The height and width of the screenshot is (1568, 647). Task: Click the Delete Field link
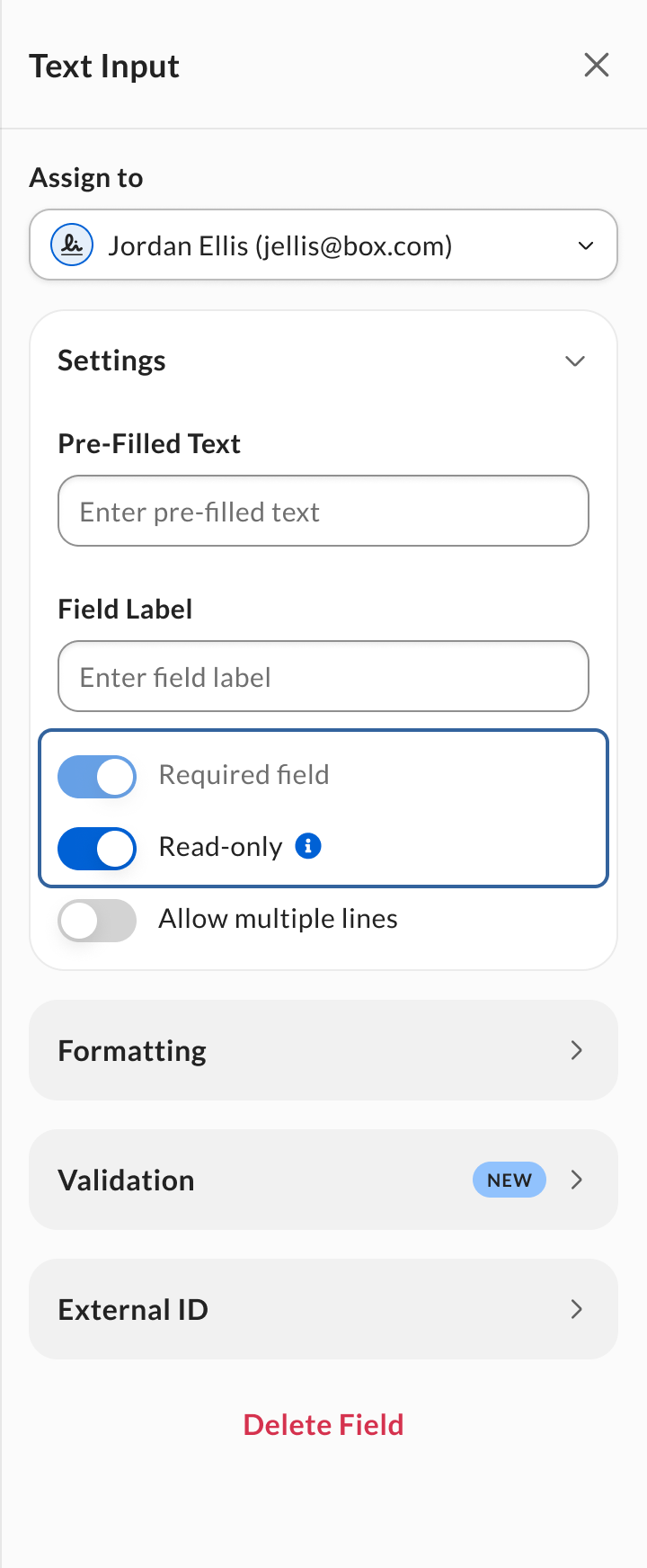coord(323,1424)
